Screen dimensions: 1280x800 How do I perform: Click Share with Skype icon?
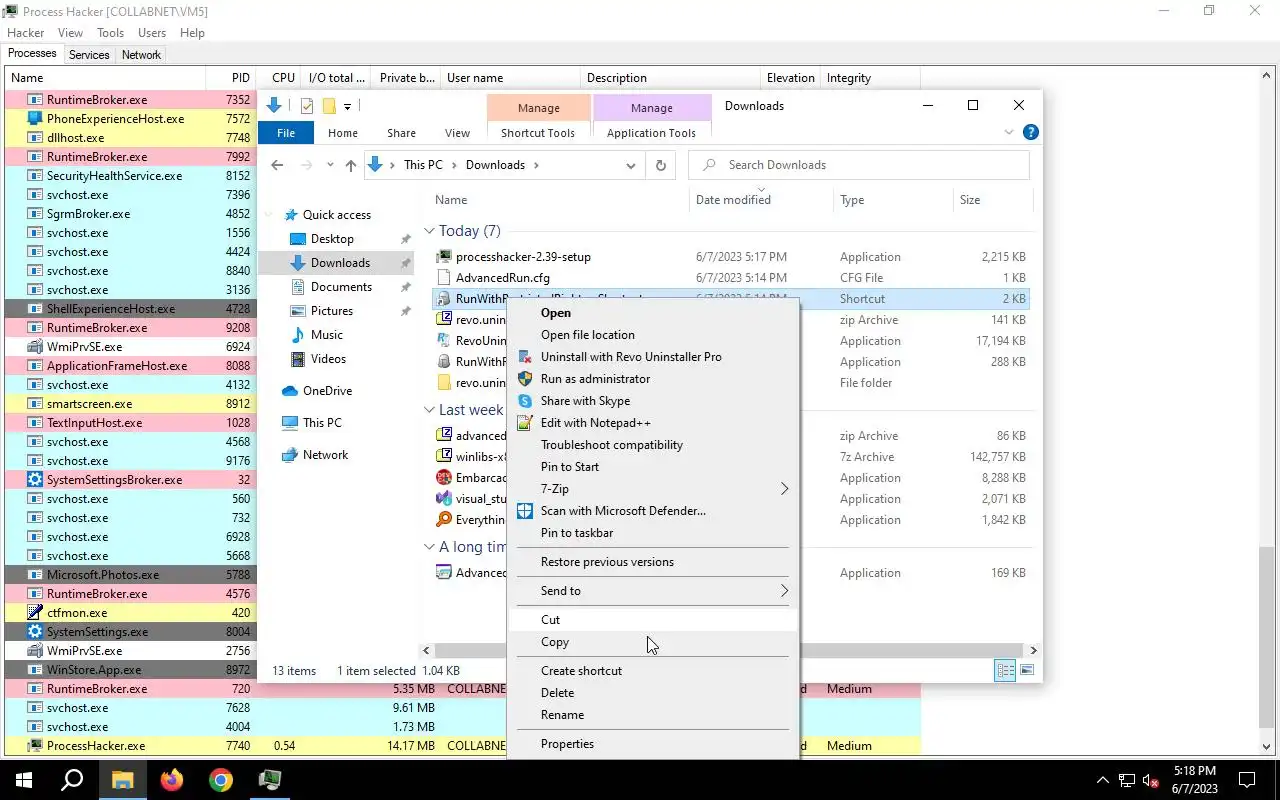click(525, 401)
